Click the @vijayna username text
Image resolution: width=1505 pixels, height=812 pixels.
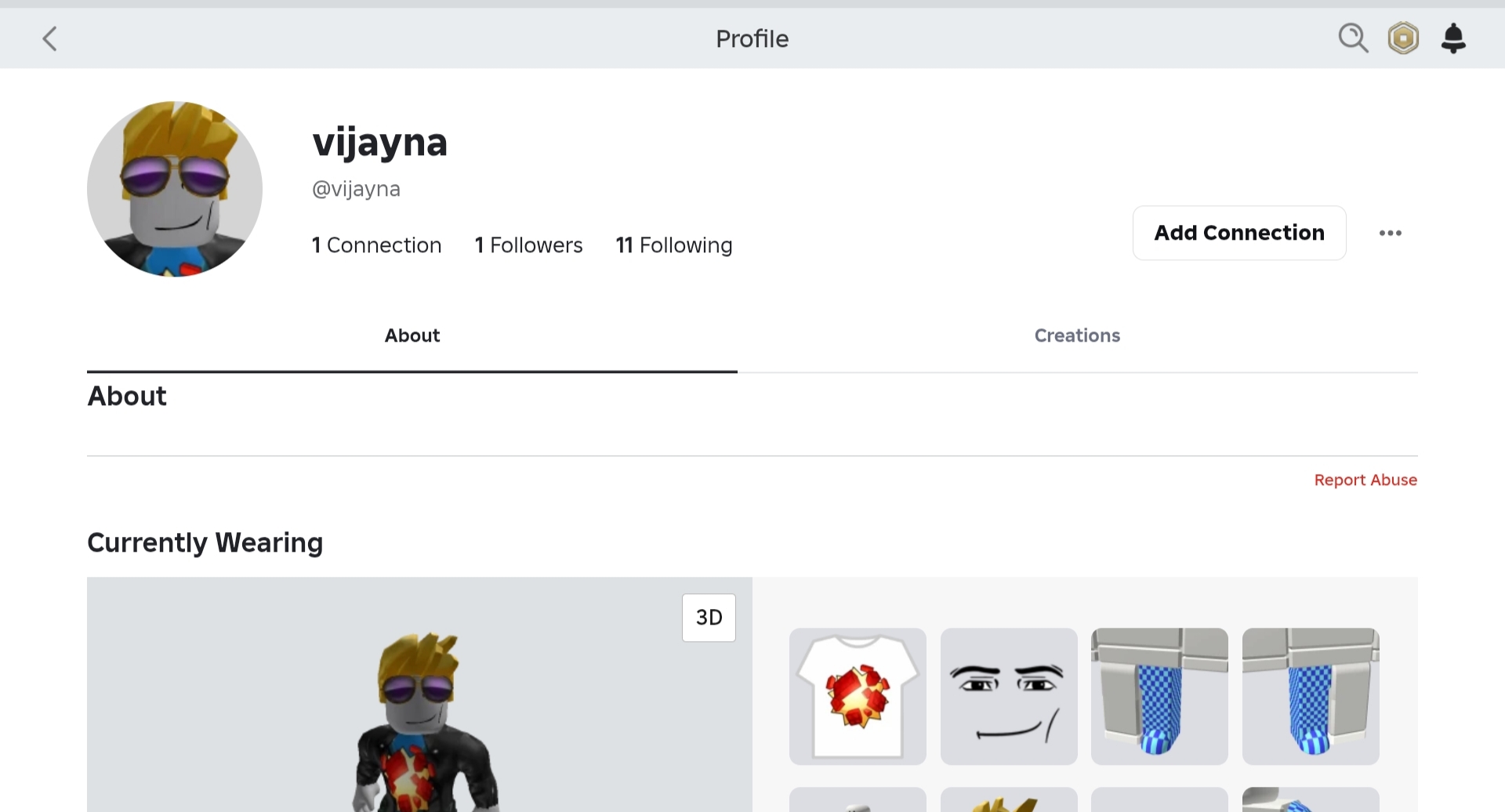coord(356,189)
